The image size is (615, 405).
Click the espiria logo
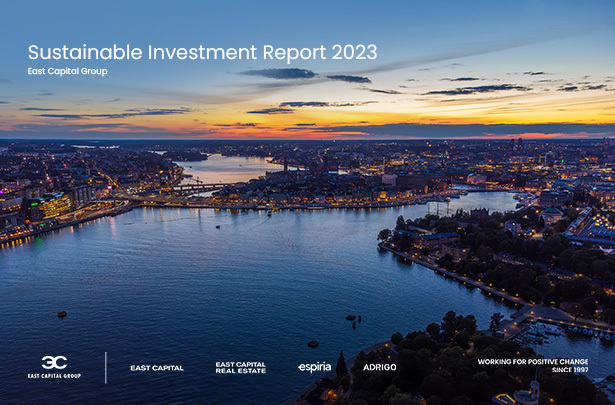(x=315, y=367)
